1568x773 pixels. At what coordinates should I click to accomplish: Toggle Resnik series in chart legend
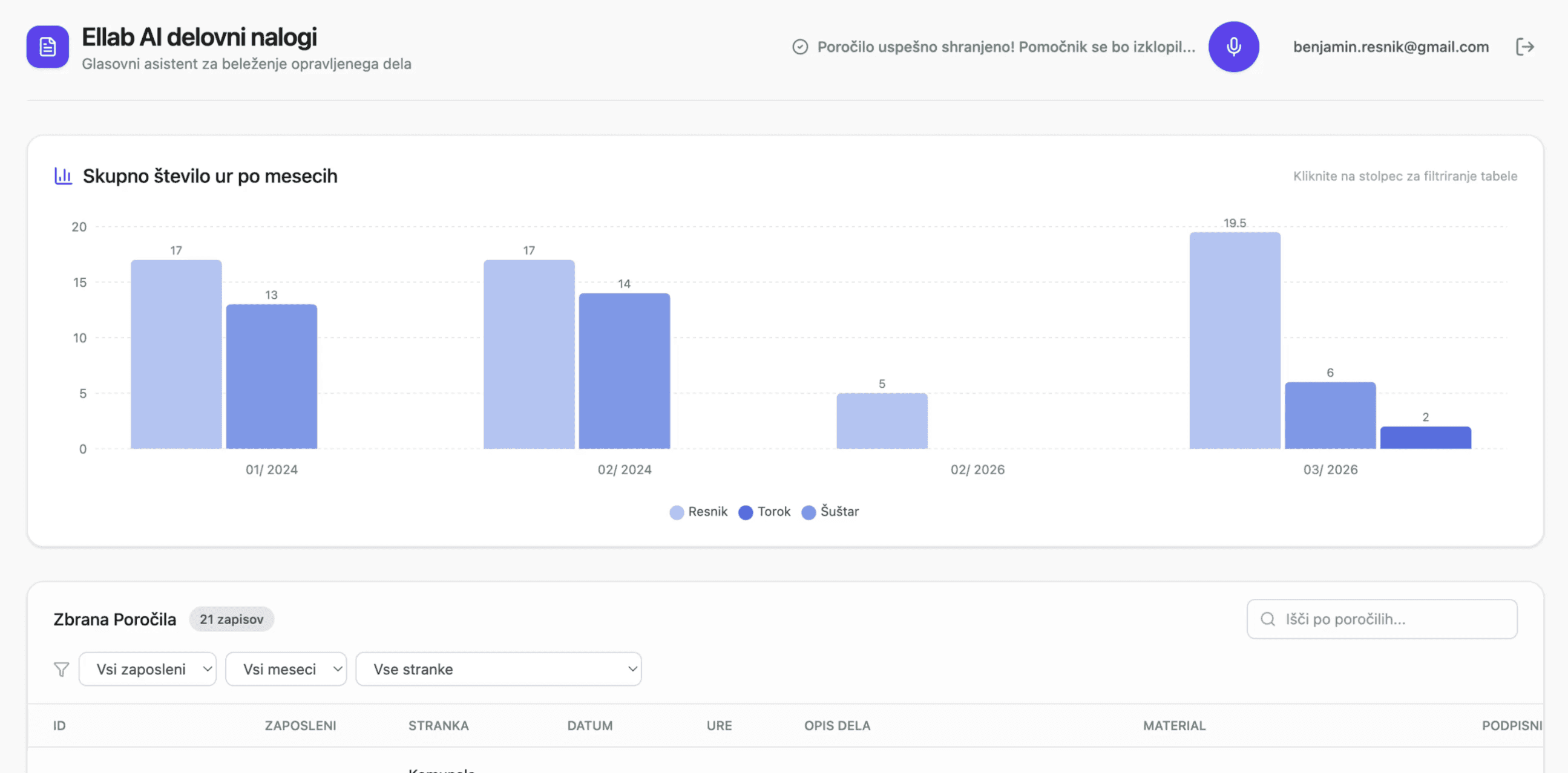tap(698, 512)
